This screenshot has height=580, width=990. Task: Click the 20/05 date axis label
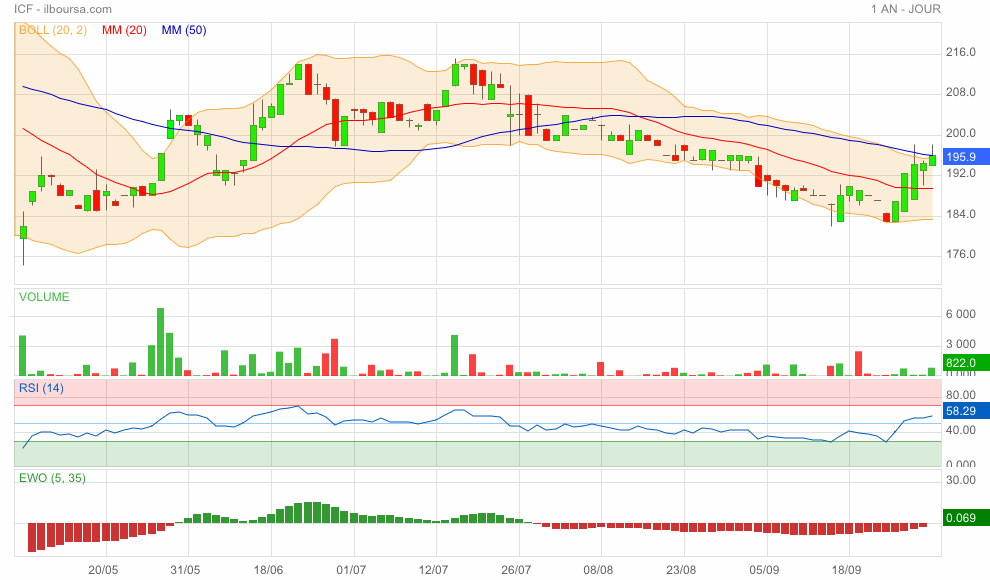click(103, 570)
